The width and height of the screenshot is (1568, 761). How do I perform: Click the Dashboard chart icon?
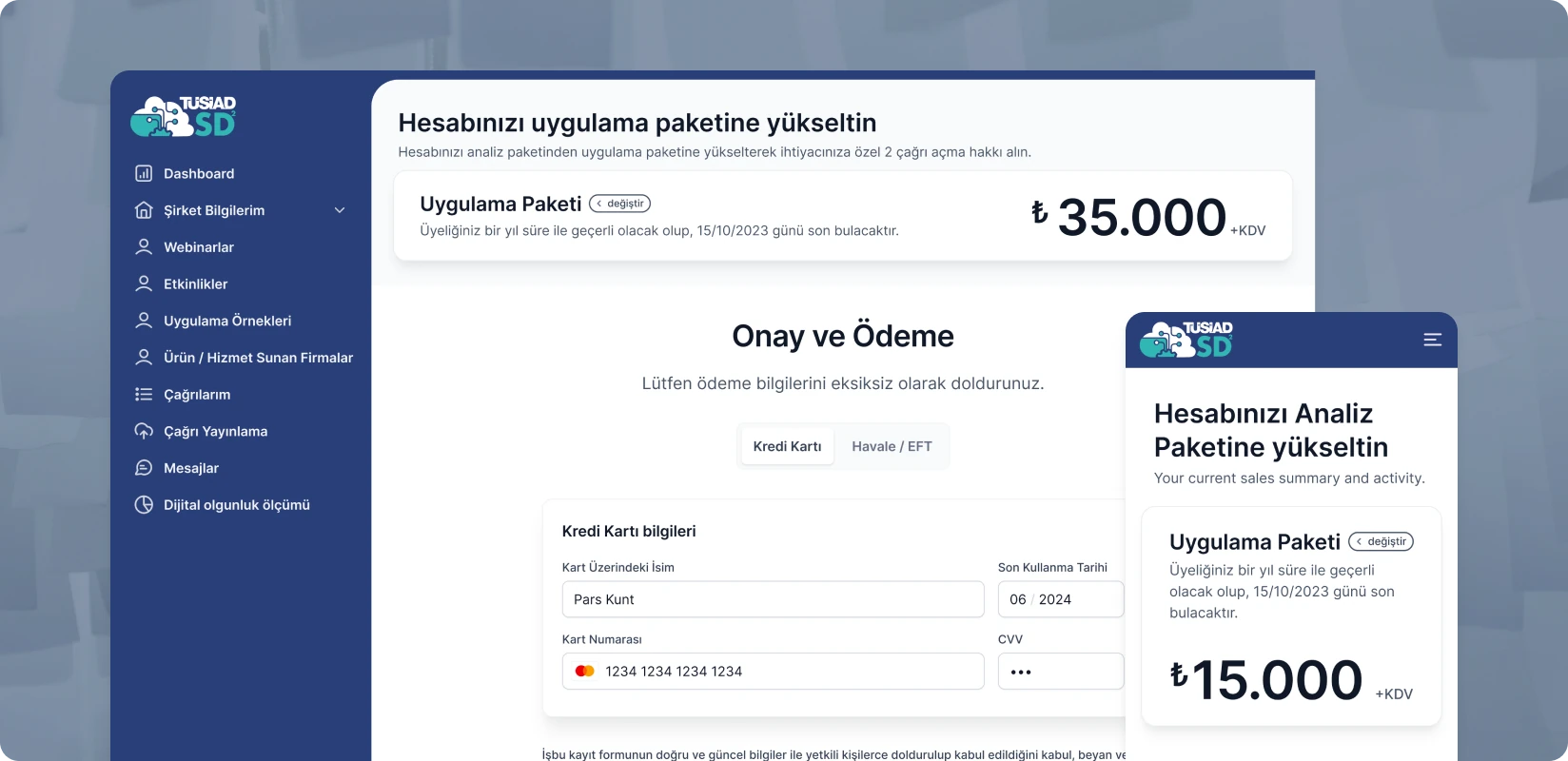click(x=144, y=173)
